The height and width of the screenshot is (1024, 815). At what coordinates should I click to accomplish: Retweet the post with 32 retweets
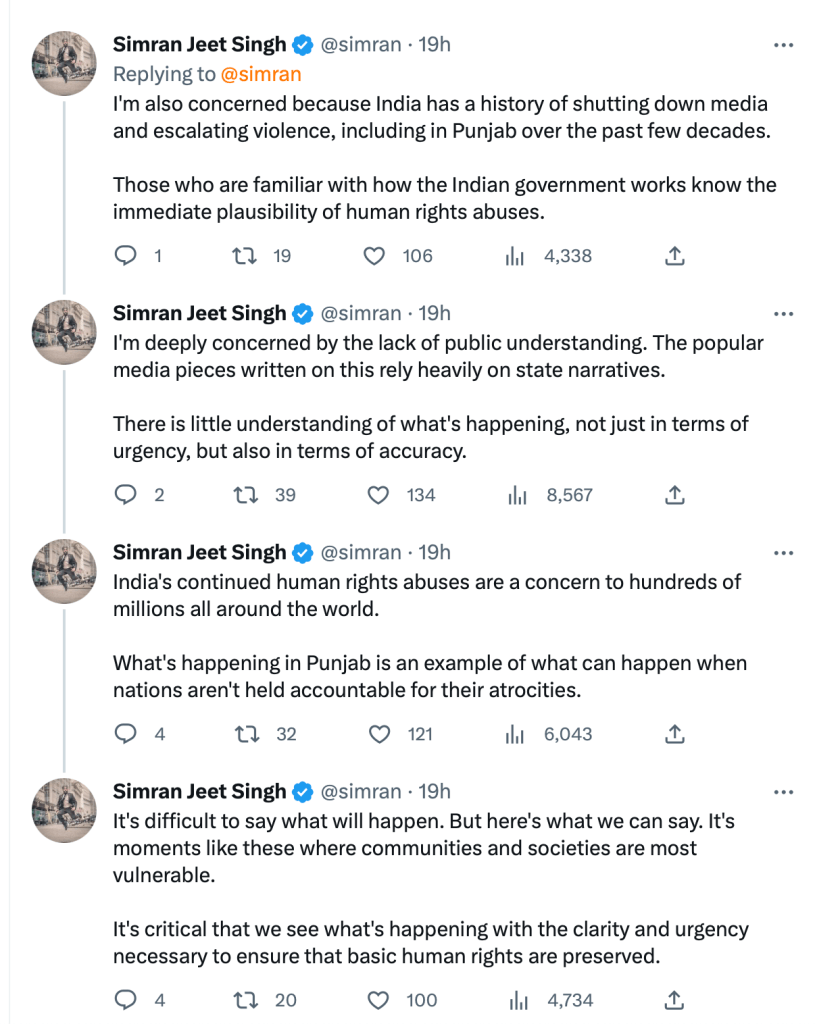point(243,734)
